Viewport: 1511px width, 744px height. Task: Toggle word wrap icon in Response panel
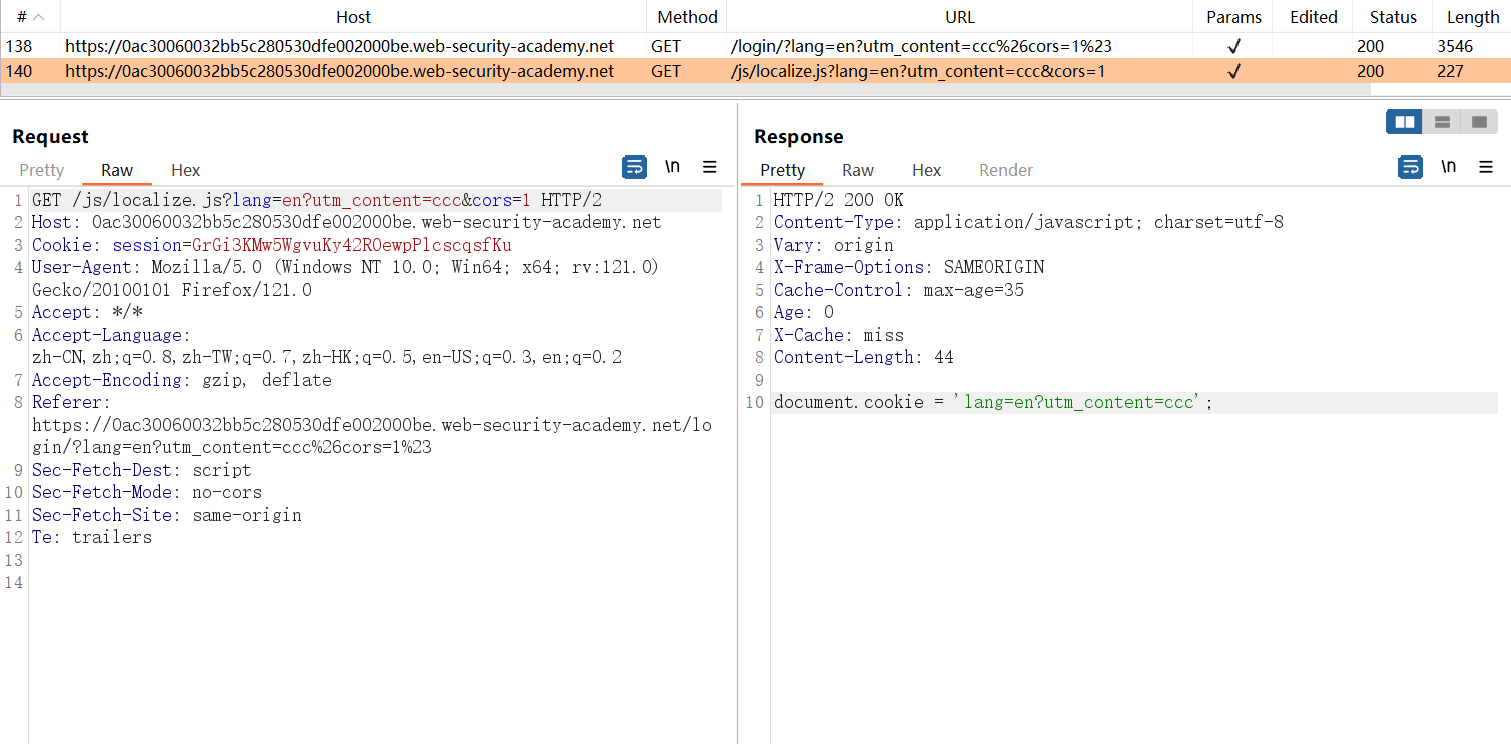pyautogui.click(x=1410, y=167)
